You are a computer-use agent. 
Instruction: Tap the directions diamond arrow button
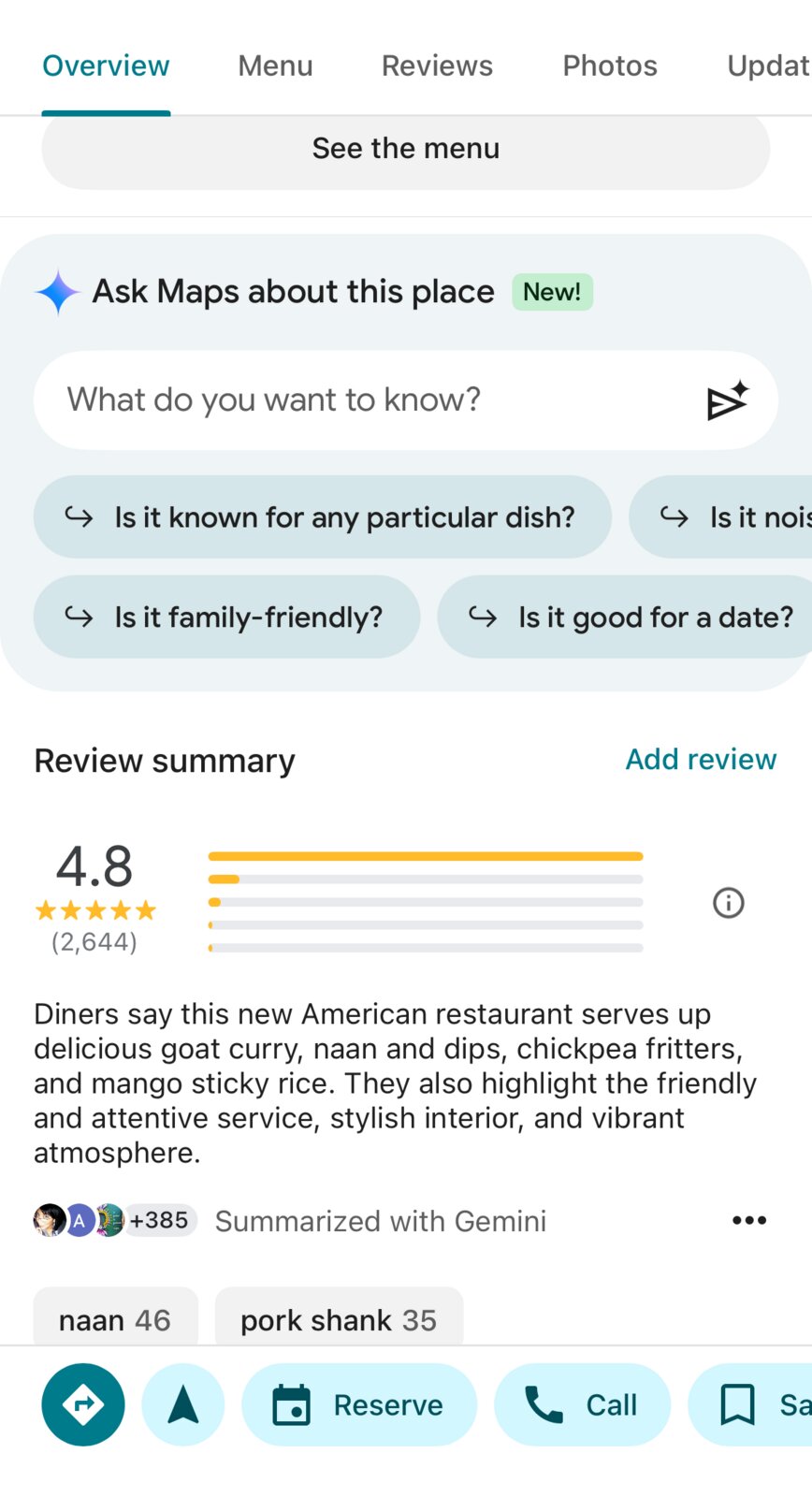point(83,1404)
